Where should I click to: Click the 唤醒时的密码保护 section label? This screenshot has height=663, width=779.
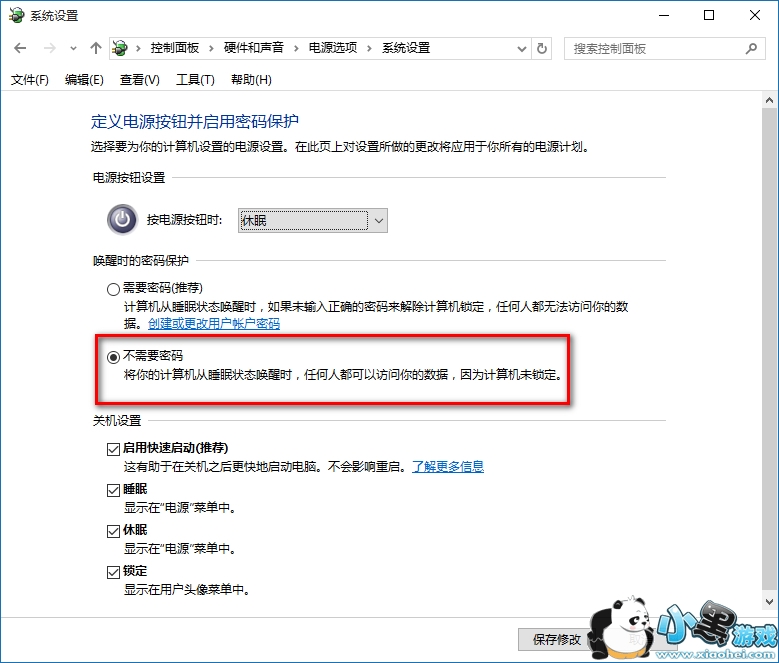click(141, 261)
